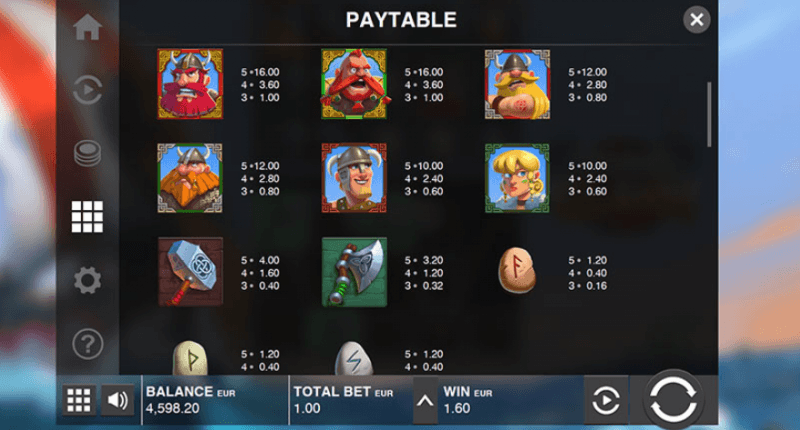The width and height of the screenshot is (800, 430).
Task: Mute the game sound
Action: click(117, 400)
